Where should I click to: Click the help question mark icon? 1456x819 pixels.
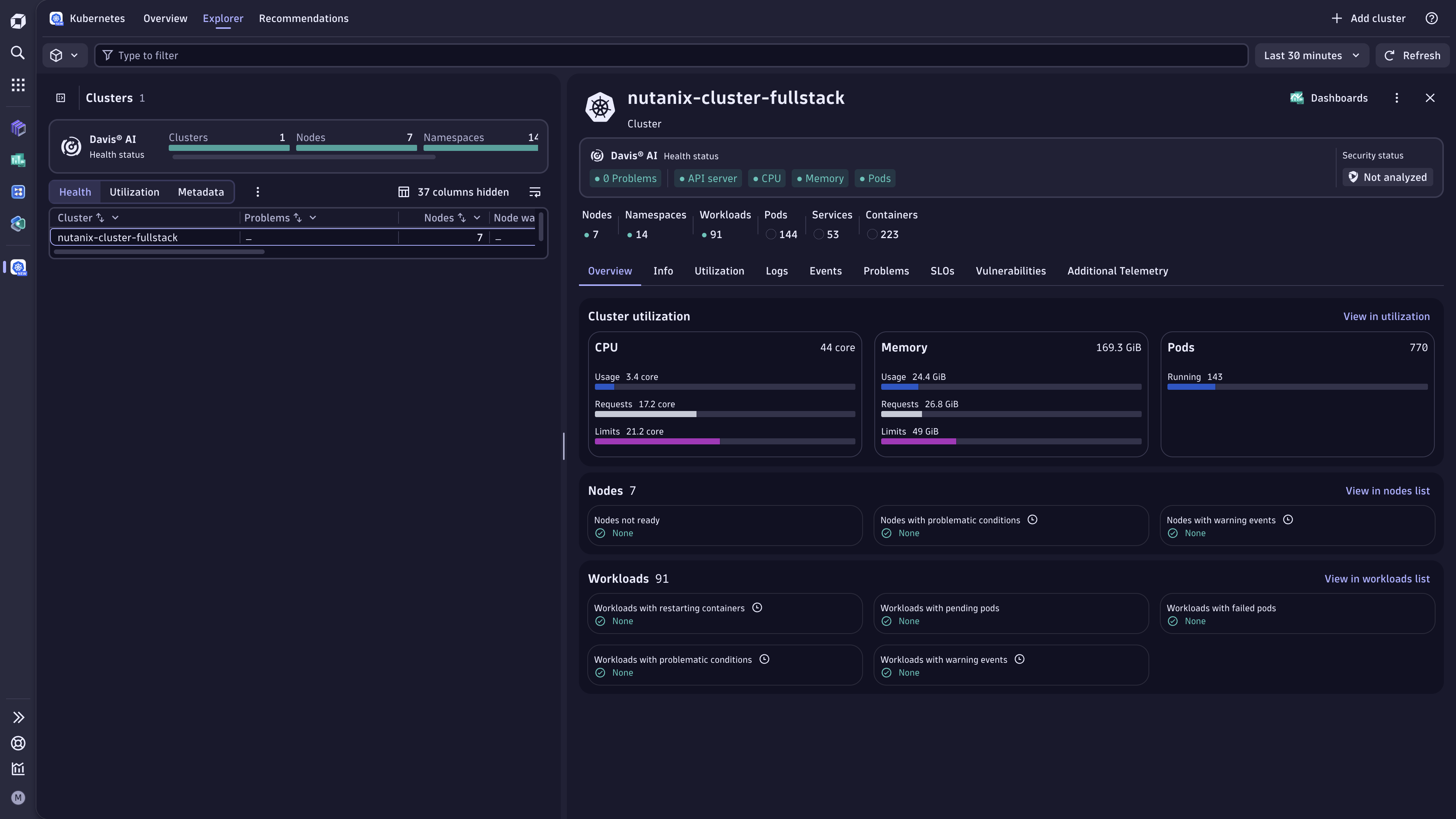coord(1431,18)
